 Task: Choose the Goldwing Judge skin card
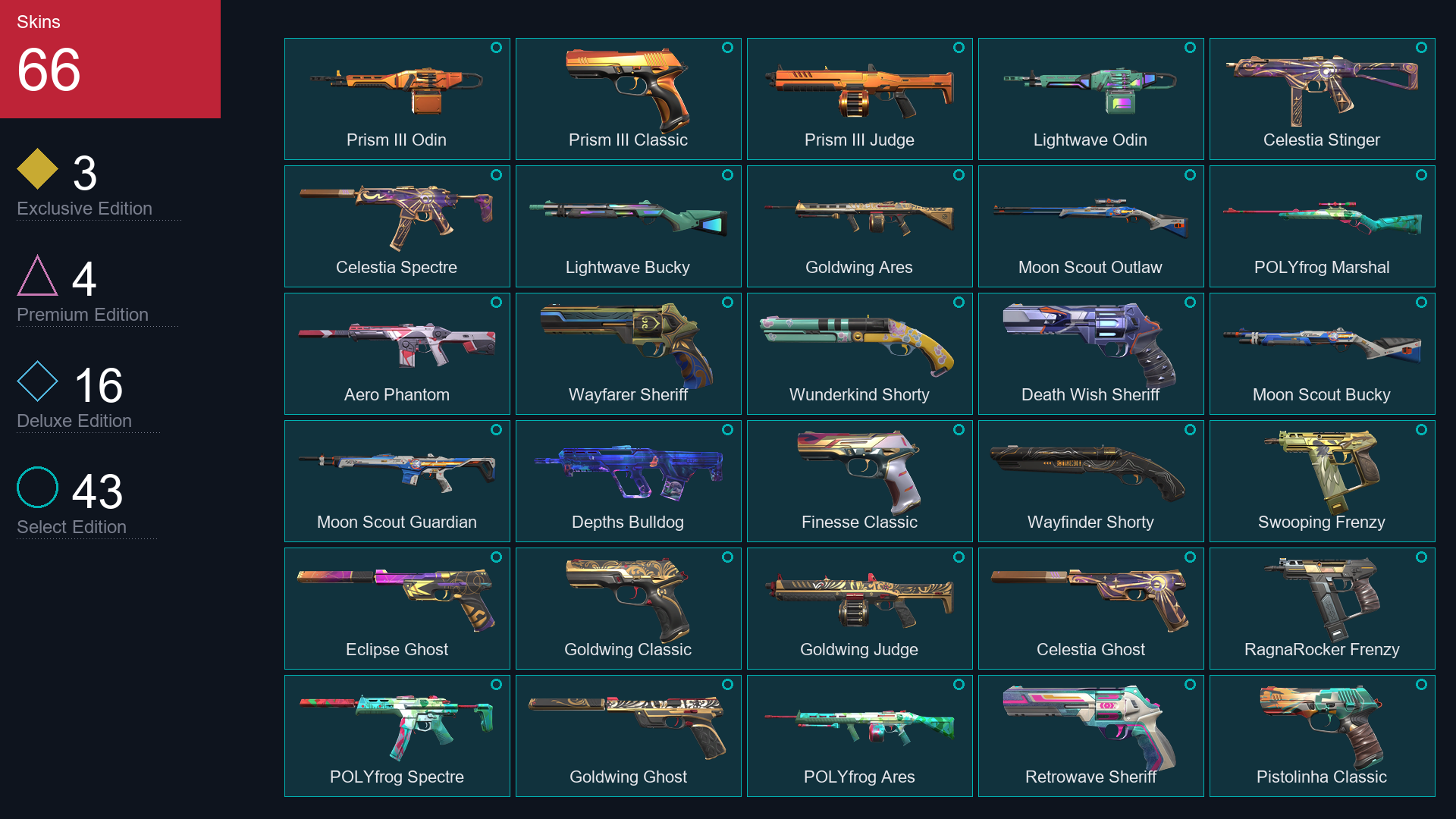click(859, 608)
